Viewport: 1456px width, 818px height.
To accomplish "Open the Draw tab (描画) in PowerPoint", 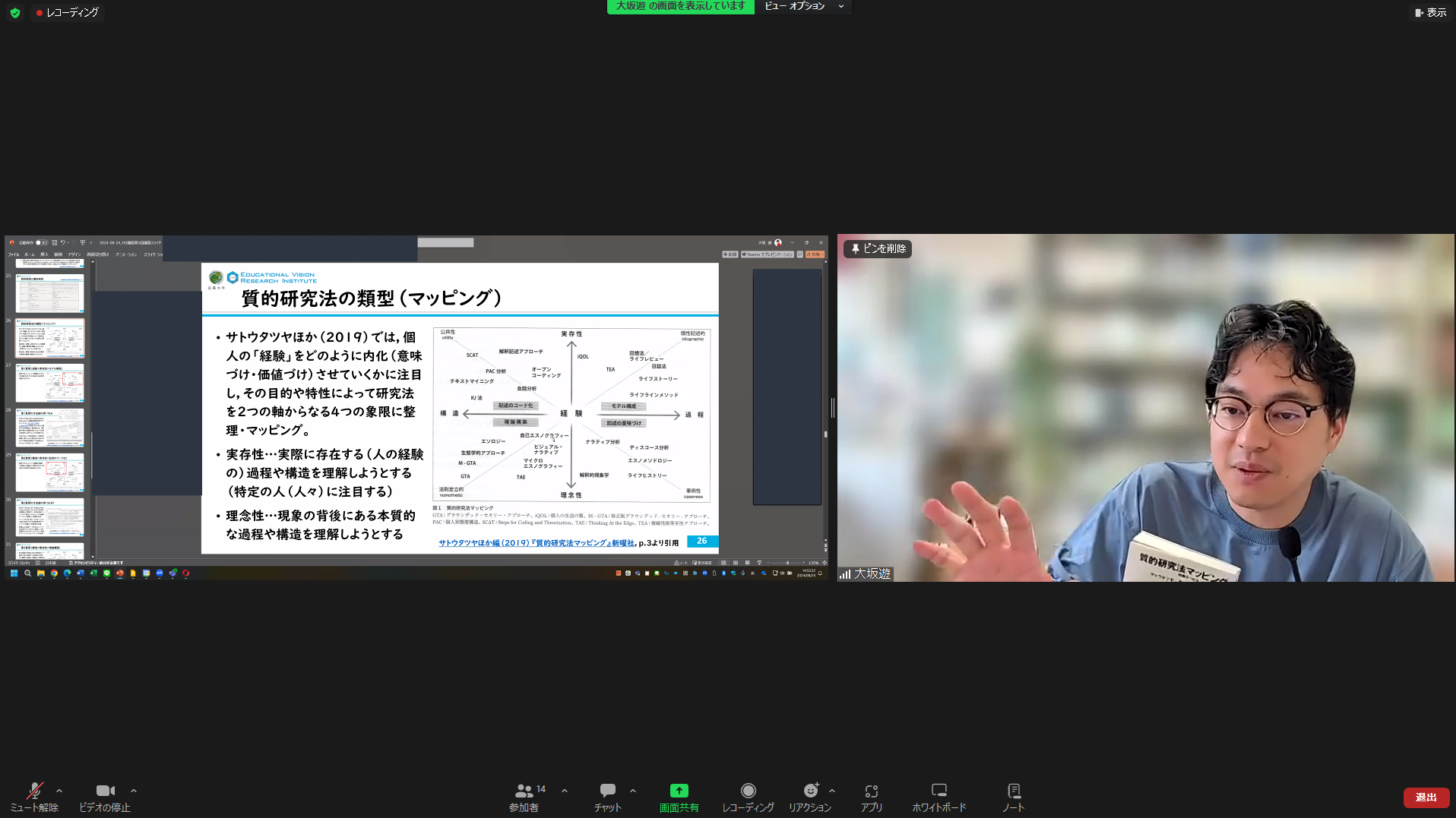I will [x=58, y=254].
